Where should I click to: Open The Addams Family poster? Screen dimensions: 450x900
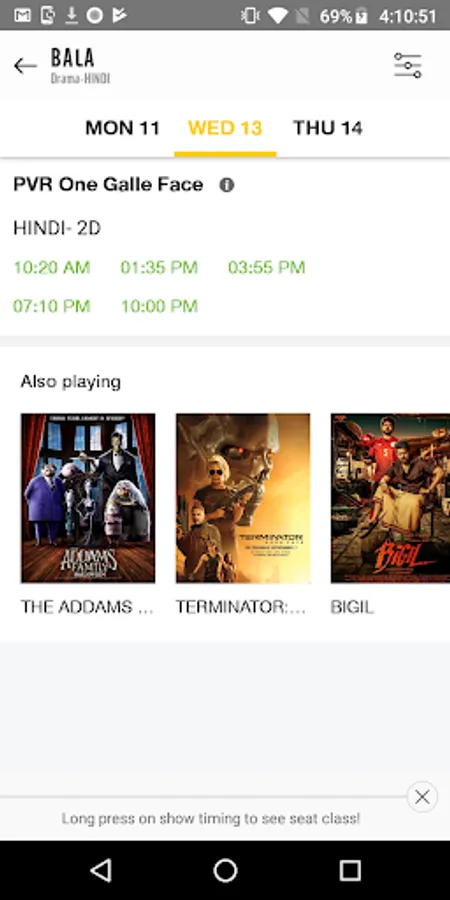[88, 498]
